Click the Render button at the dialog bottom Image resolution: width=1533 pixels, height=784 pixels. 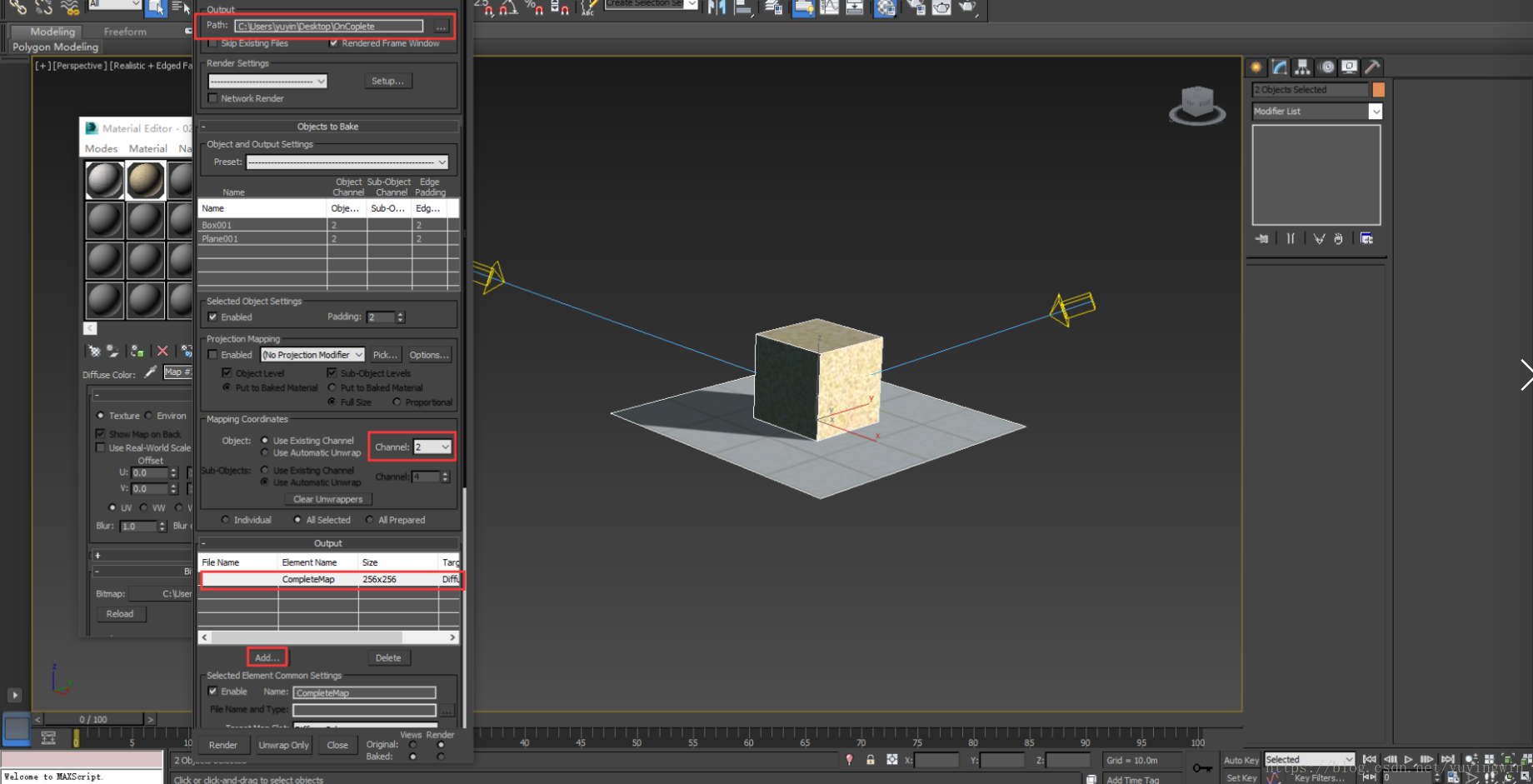223,745
